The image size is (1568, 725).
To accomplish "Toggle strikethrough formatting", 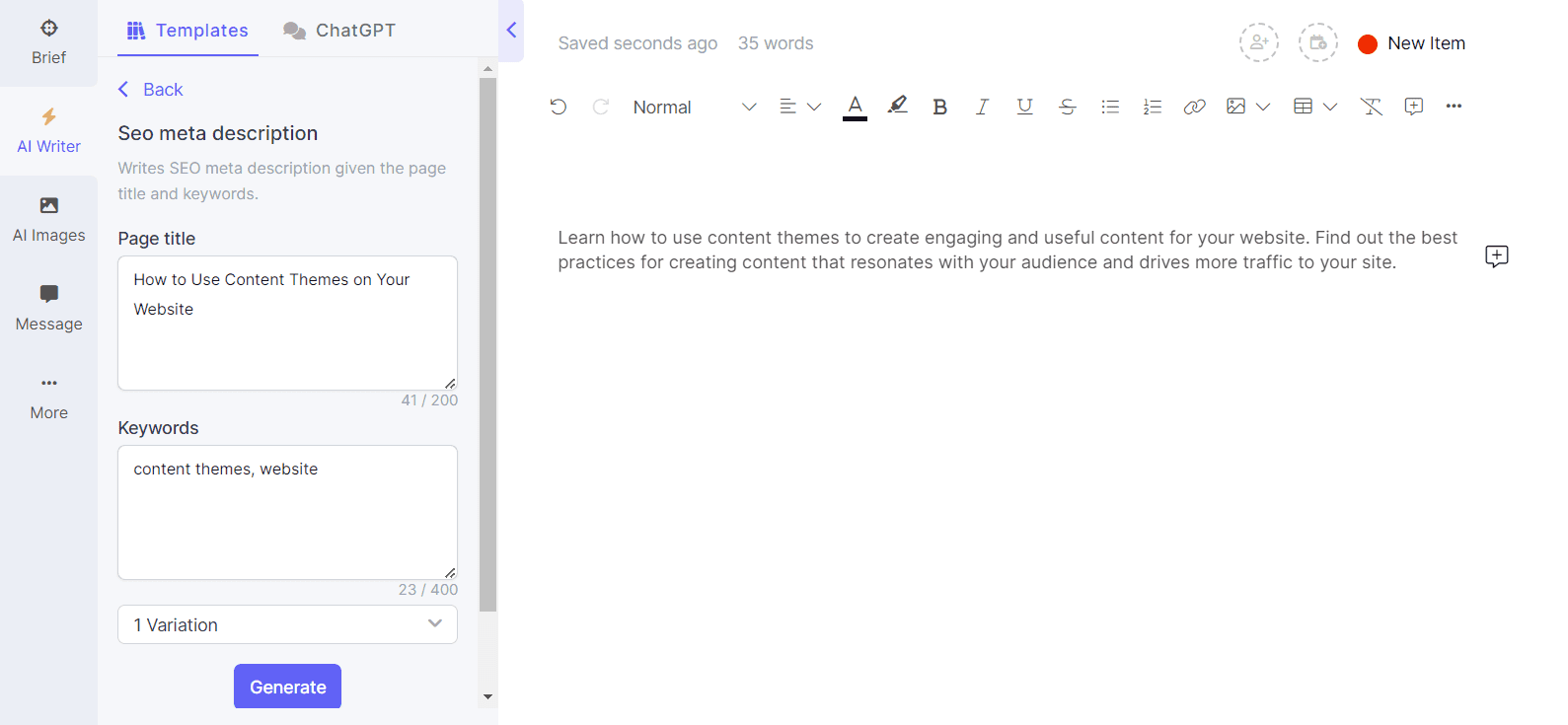I will 1067,107.
